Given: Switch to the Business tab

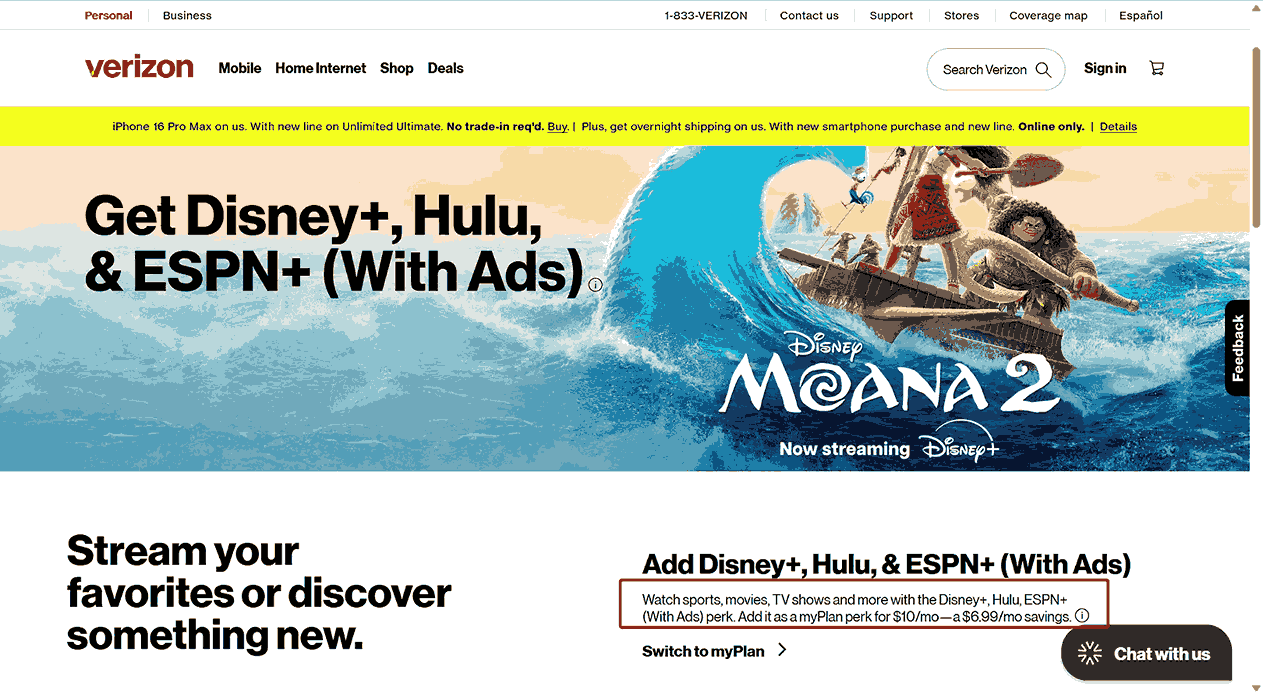Looking at the screenshot, I should 187,15.
